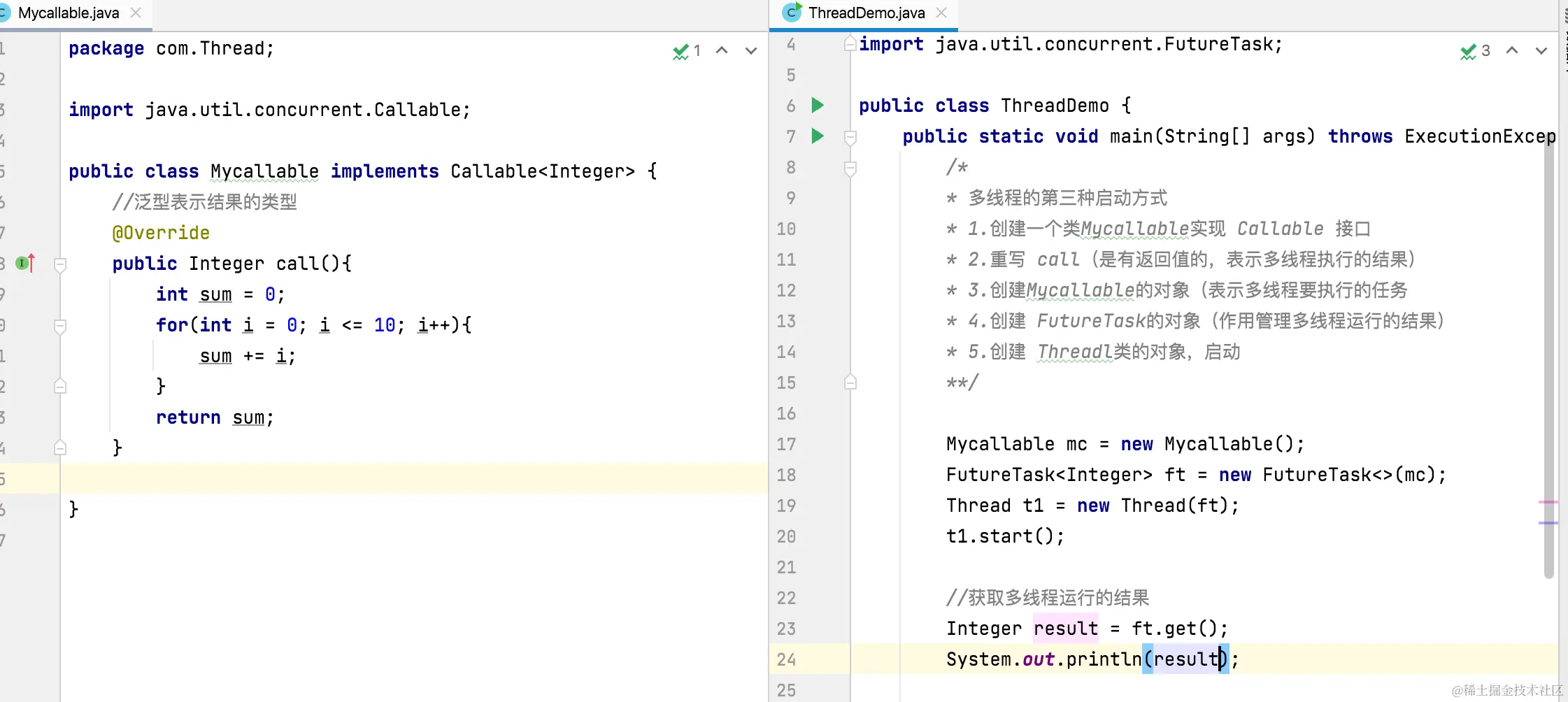Click 'package com.Thread;' line
This screenshot has width=1568, height=702.
[x=171, y=48]
